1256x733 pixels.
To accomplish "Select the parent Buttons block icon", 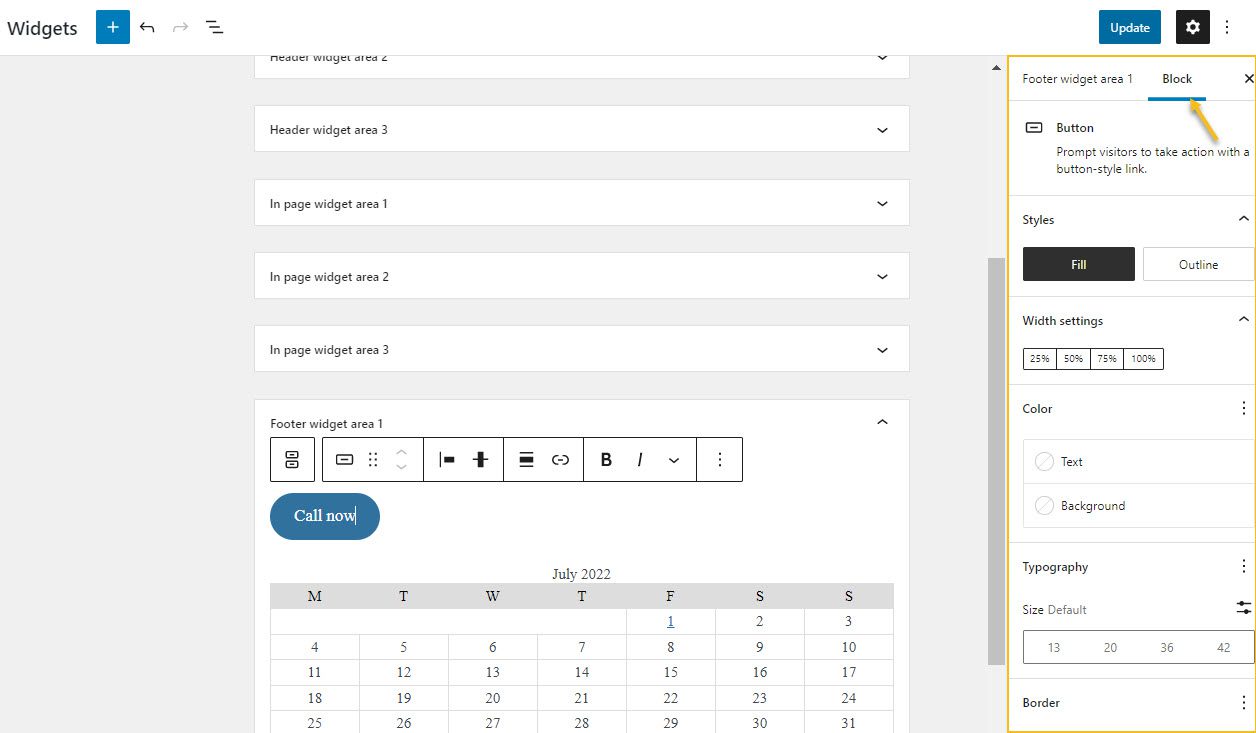I will [292, 459].
